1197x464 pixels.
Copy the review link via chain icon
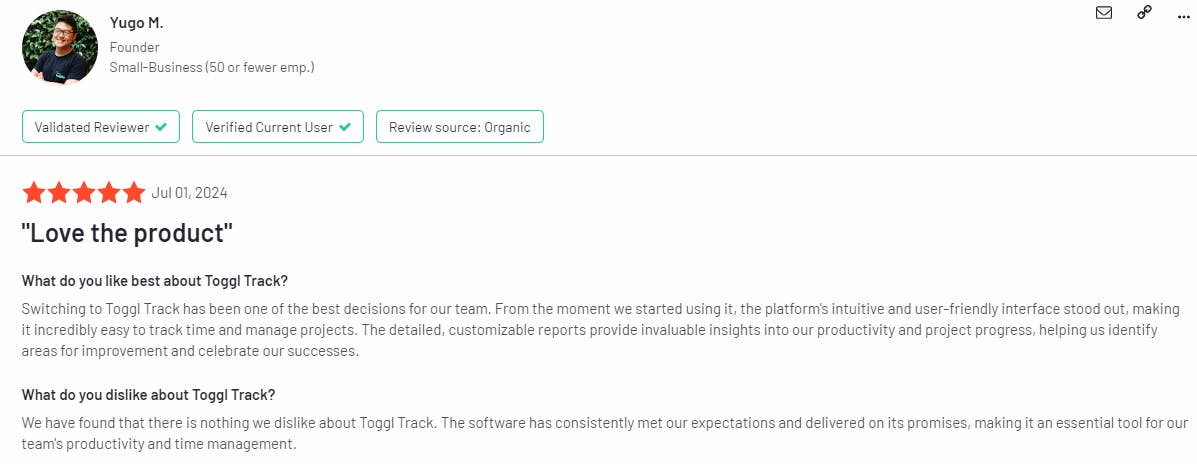point(1144,13)
